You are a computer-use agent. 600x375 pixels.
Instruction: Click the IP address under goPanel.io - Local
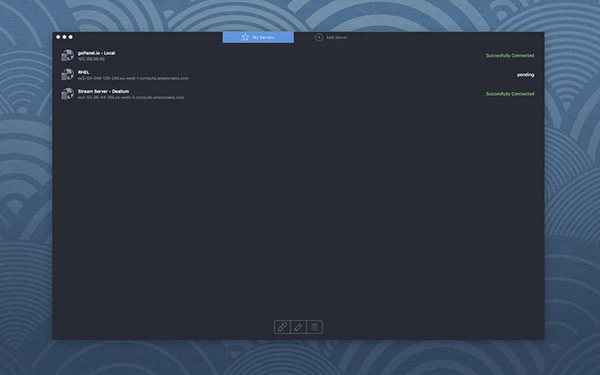[x=91, y=59]
